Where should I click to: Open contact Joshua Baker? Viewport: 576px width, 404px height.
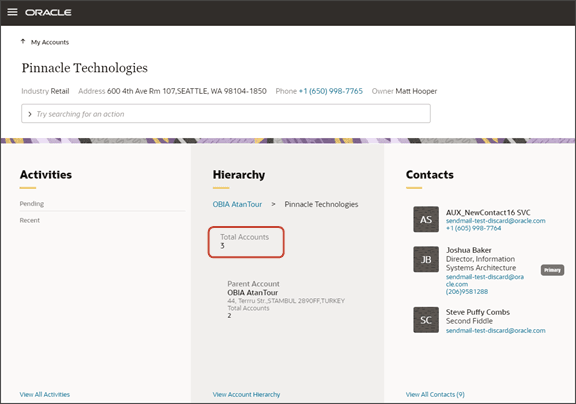tap(469, 250)
